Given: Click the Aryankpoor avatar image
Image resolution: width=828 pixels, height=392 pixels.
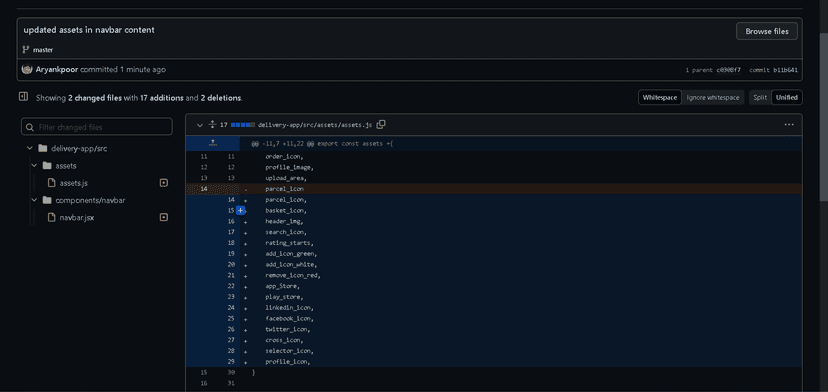Looking at the screenshot, I should coord(27,69).
